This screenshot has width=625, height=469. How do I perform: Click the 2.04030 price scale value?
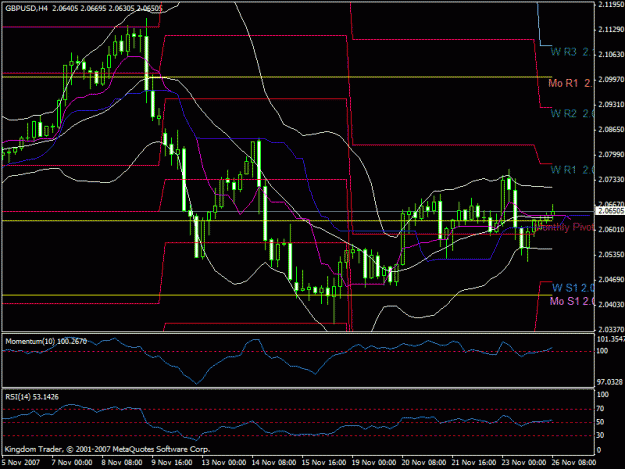click(x=611, y=305)
